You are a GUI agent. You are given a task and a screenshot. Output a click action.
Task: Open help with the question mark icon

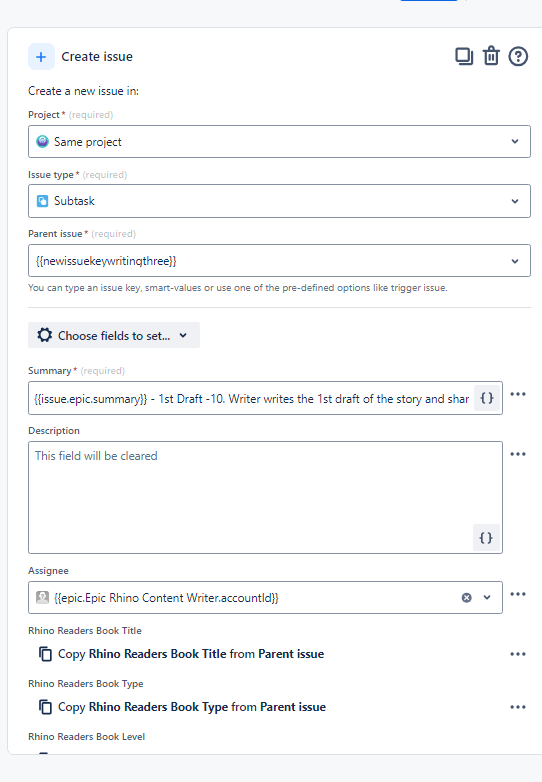point(518,56)
